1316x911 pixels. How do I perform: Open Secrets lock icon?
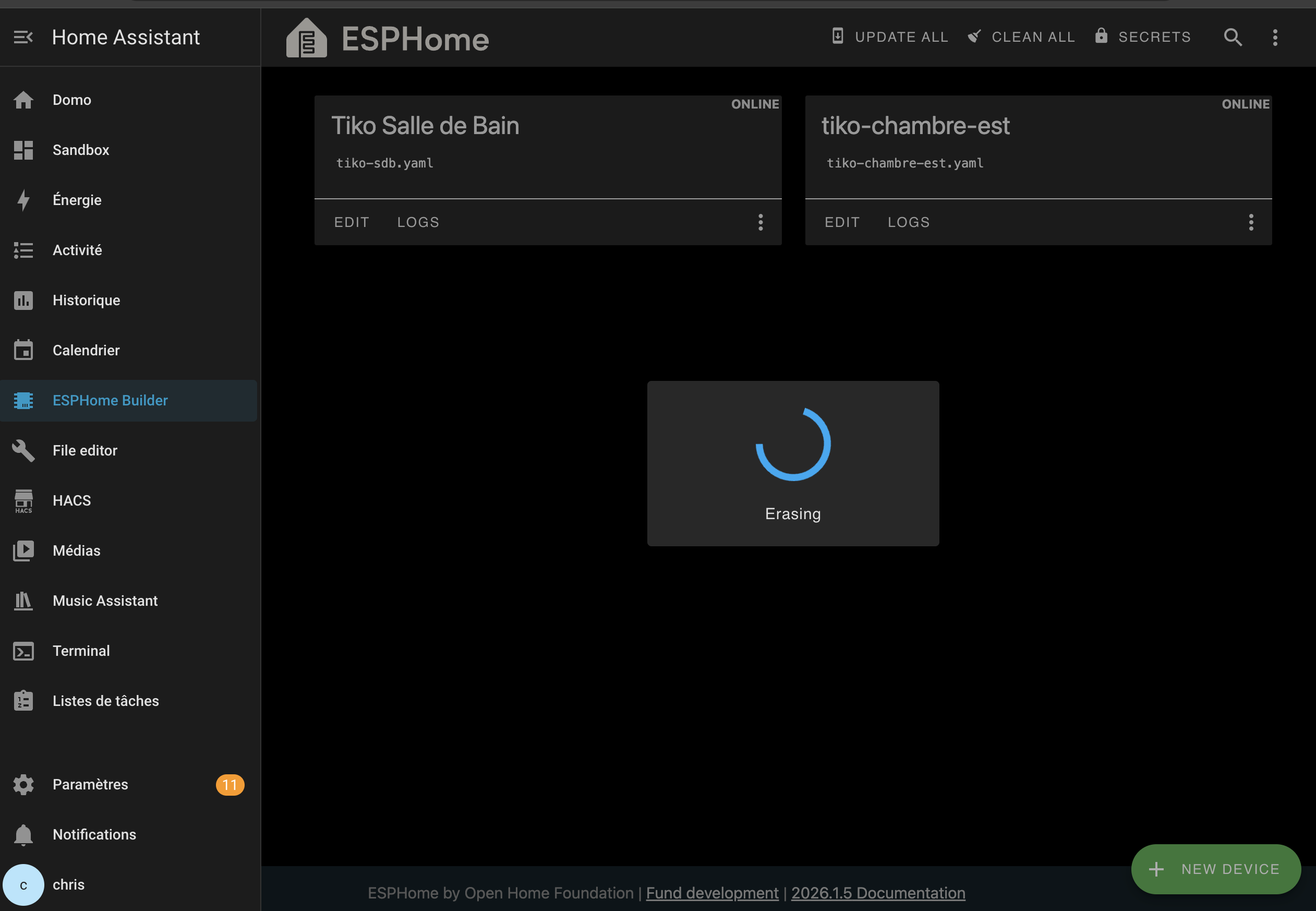1101,36
